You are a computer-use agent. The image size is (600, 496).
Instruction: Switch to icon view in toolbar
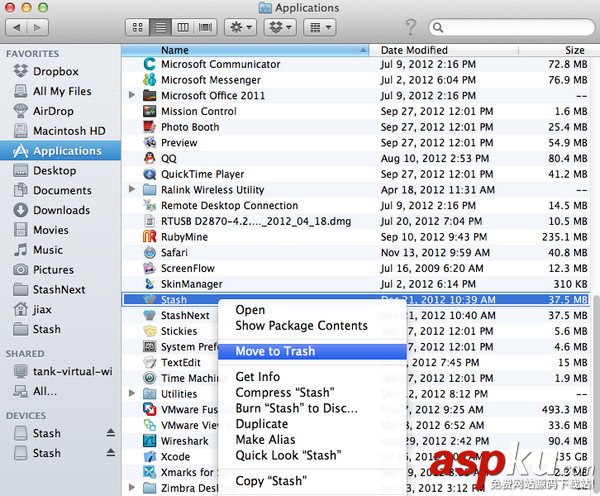[137, 28]
